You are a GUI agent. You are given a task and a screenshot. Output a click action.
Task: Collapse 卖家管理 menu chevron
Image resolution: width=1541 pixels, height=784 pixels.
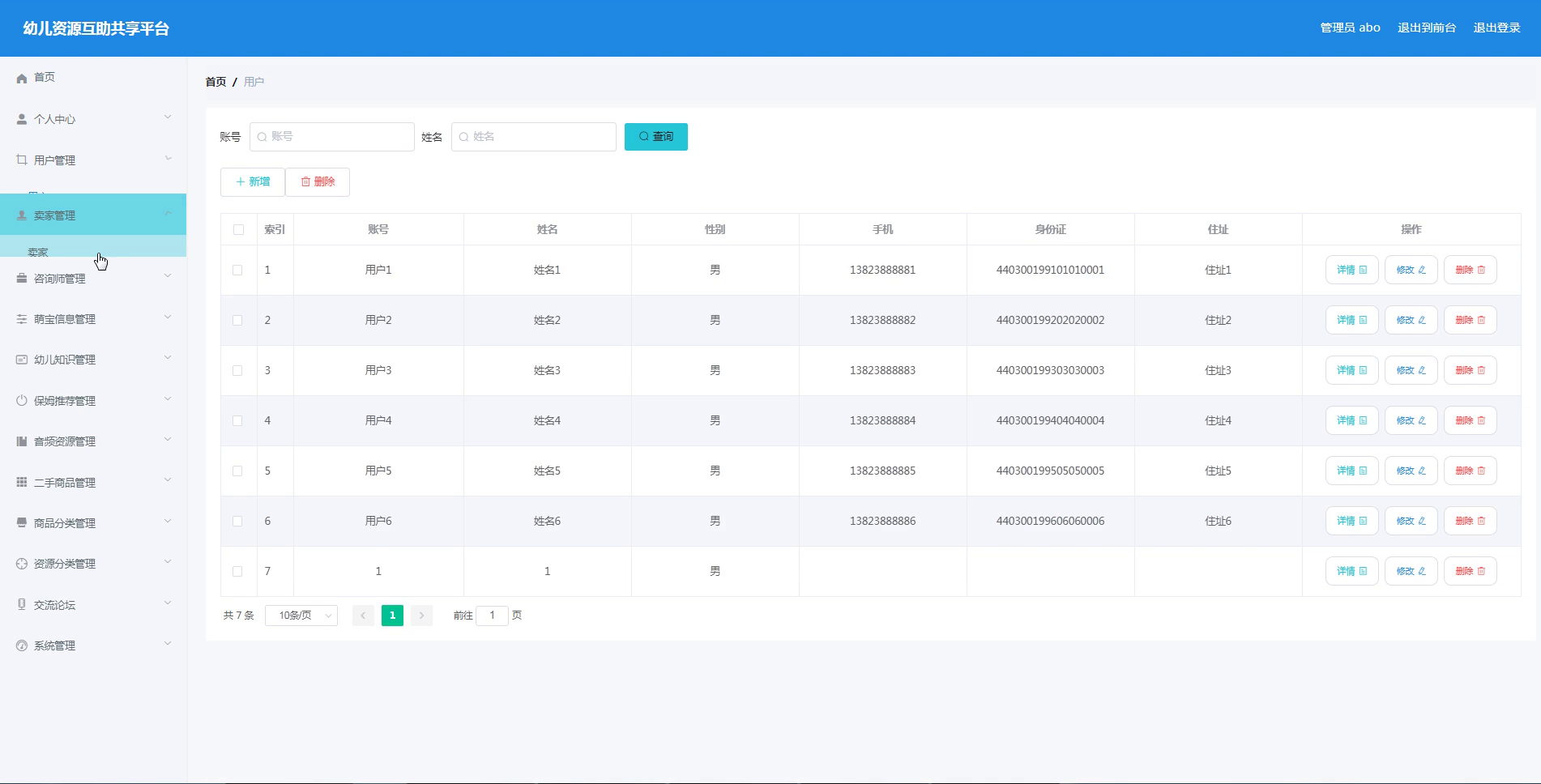click(168, 214)
